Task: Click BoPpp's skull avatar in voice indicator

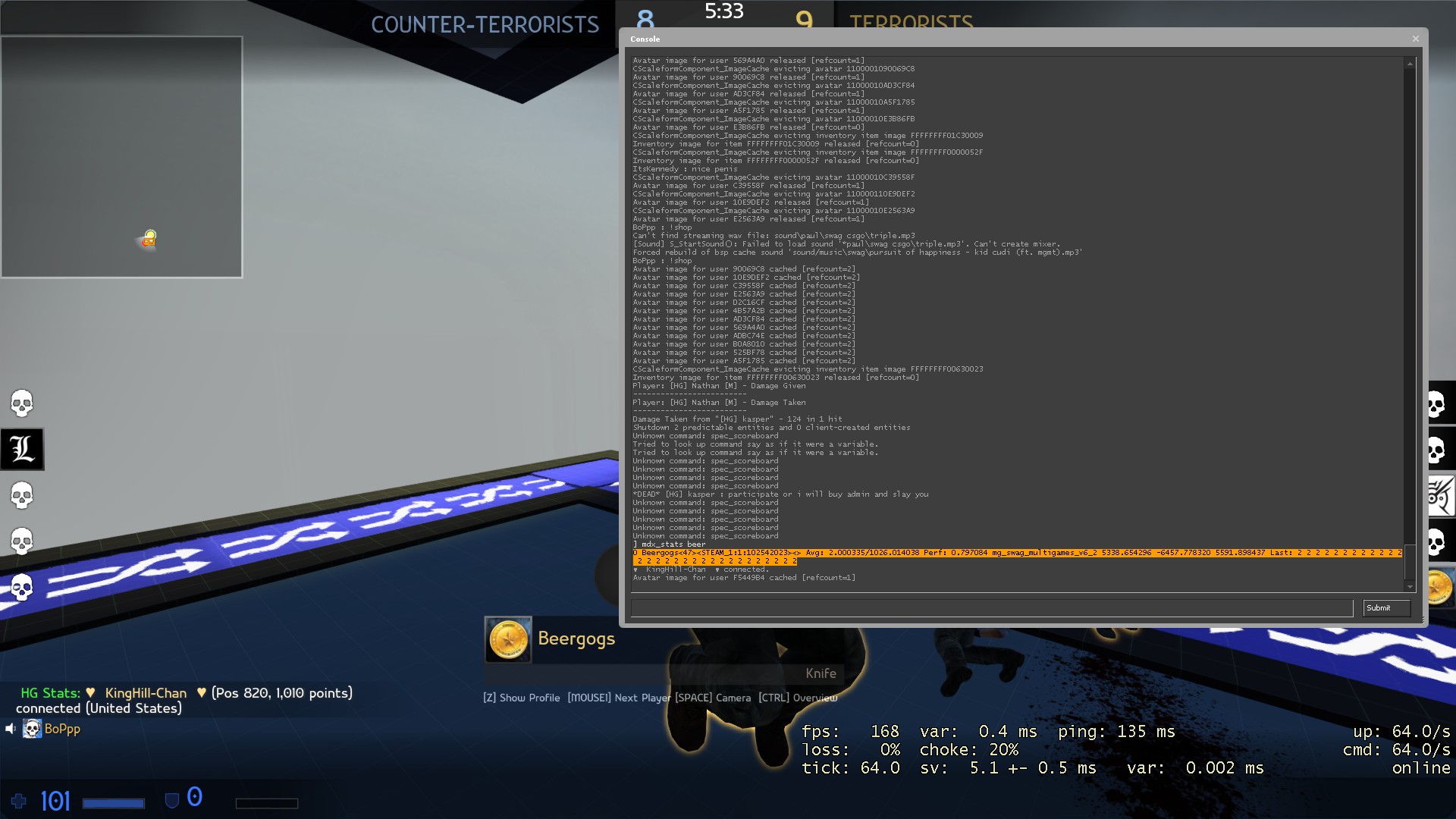Action: point(32,729)
